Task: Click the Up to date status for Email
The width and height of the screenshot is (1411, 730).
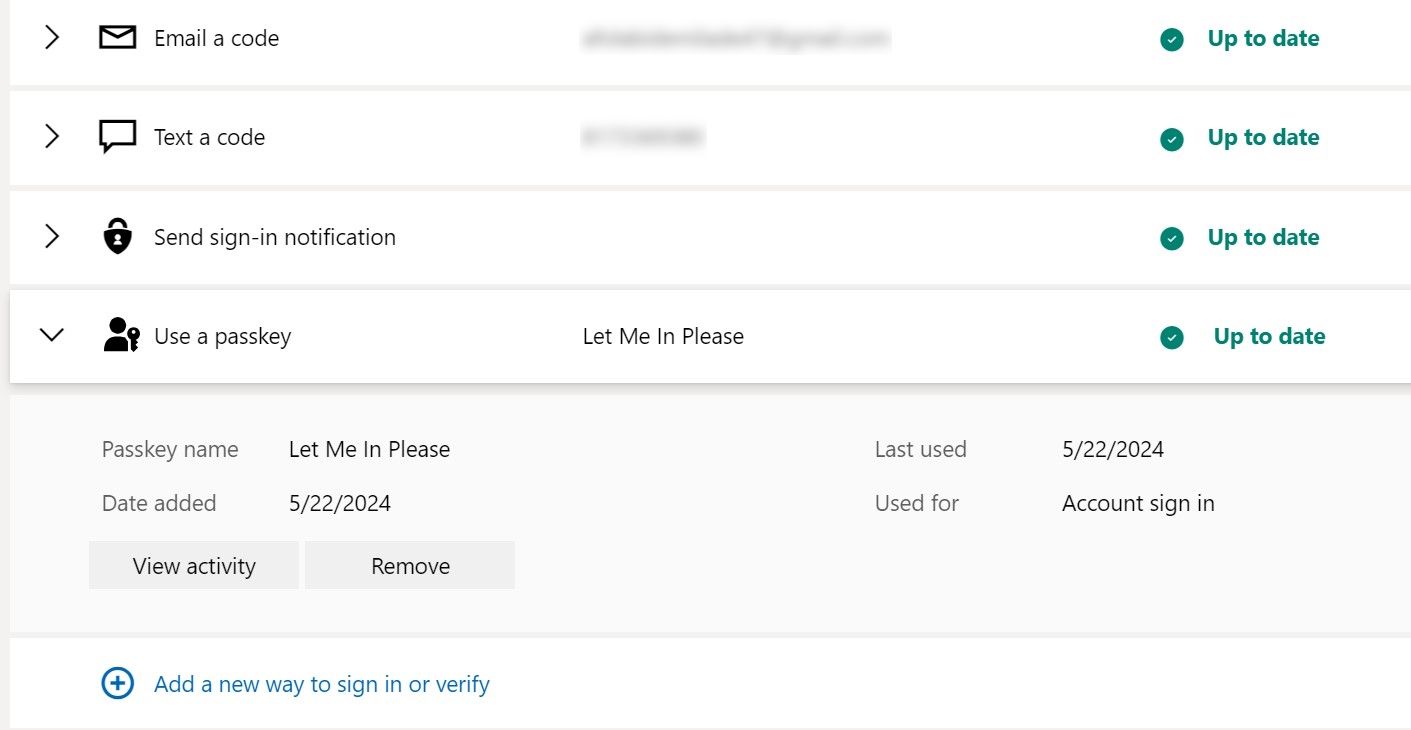Action: [1263, 38]
